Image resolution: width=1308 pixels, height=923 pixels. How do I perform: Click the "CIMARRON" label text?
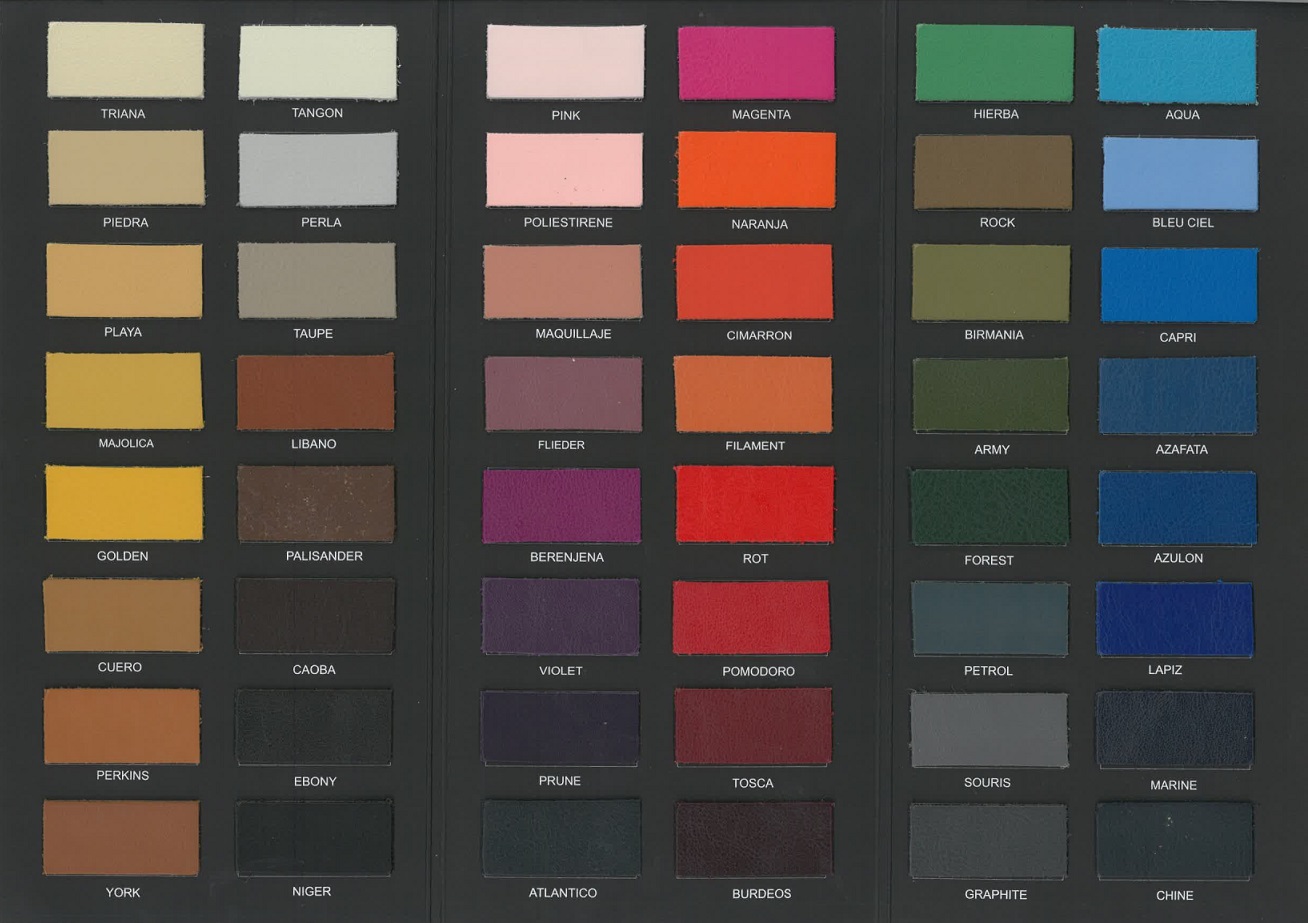(x=759, y=336)
